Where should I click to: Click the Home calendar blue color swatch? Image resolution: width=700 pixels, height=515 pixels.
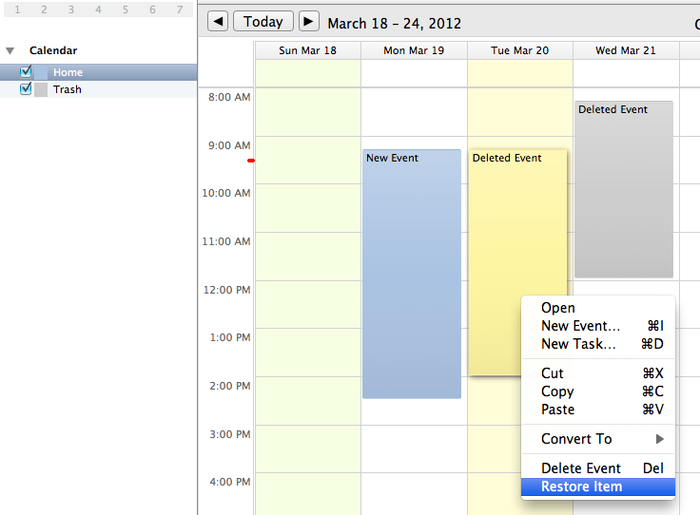tap(41, 72)
